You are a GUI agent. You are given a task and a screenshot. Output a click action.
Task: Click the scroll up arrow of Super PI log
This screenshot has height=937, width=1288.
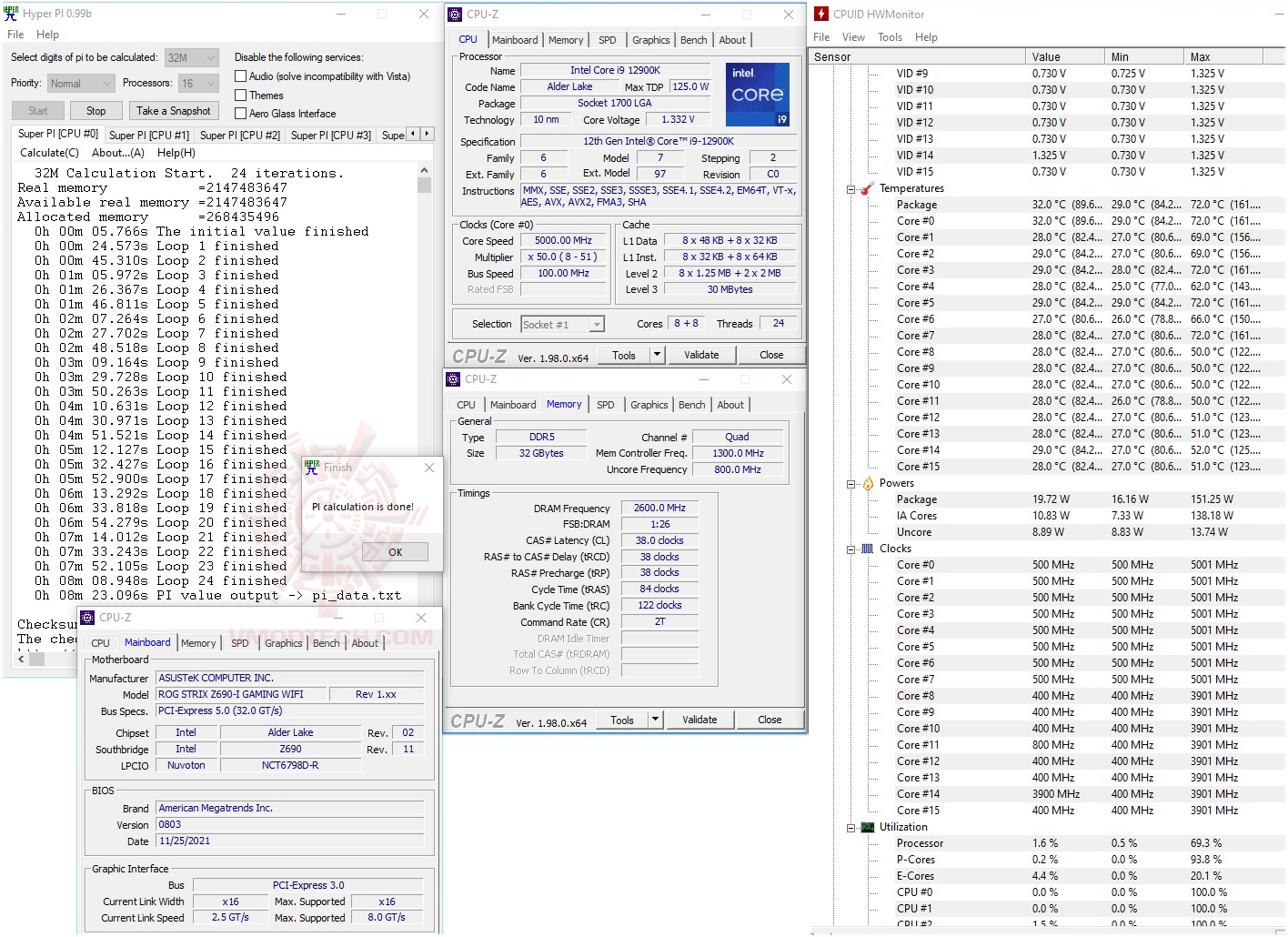point(424,170)
